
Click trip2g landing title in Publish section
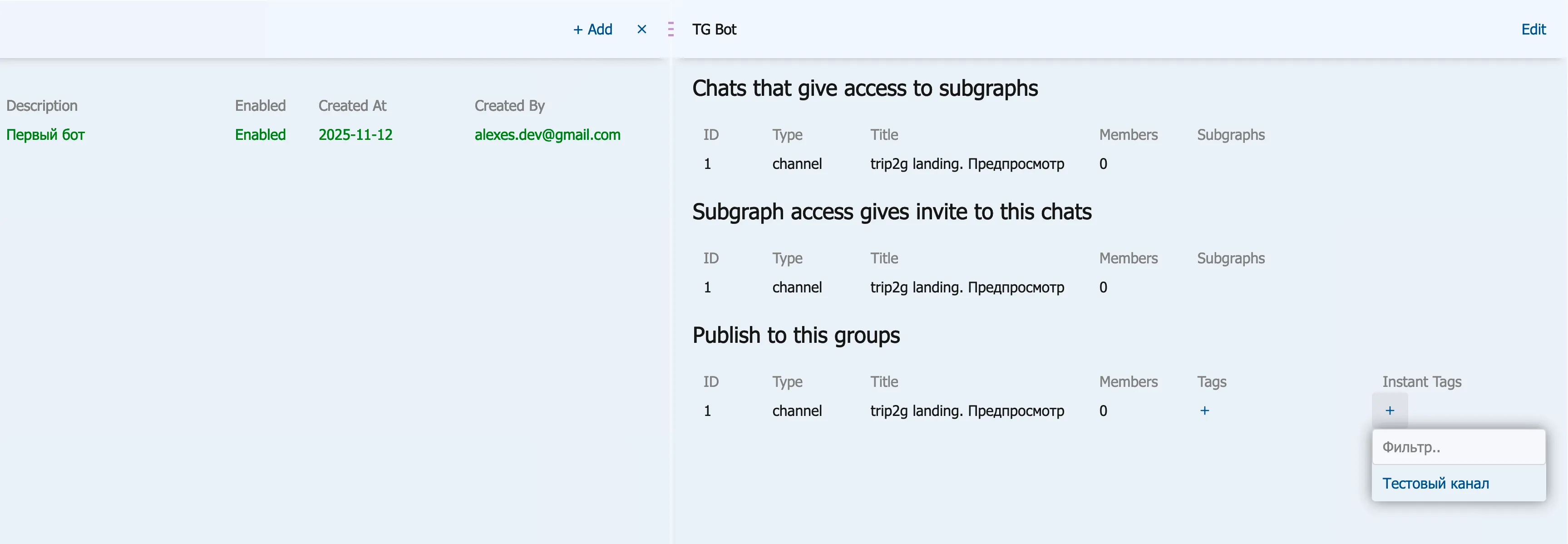pyautogui.click(x=966, y=410)
